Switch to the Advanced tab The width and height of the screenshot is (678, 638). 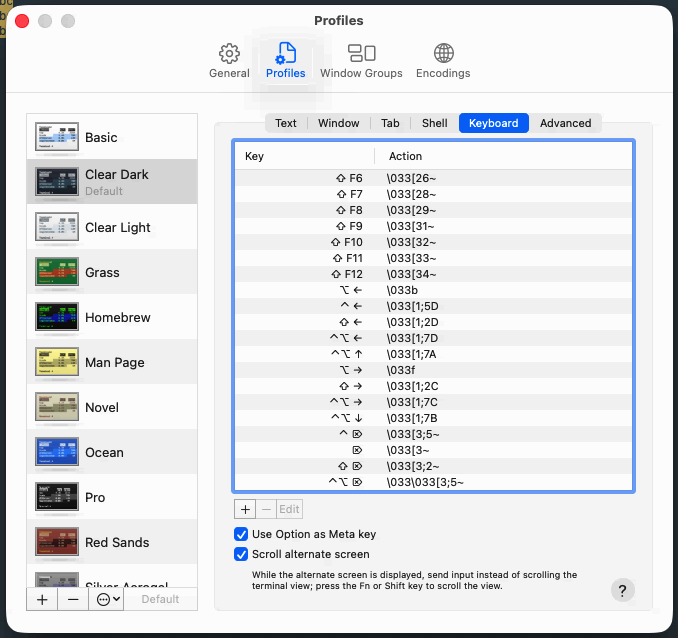click(x=565, y=123)
